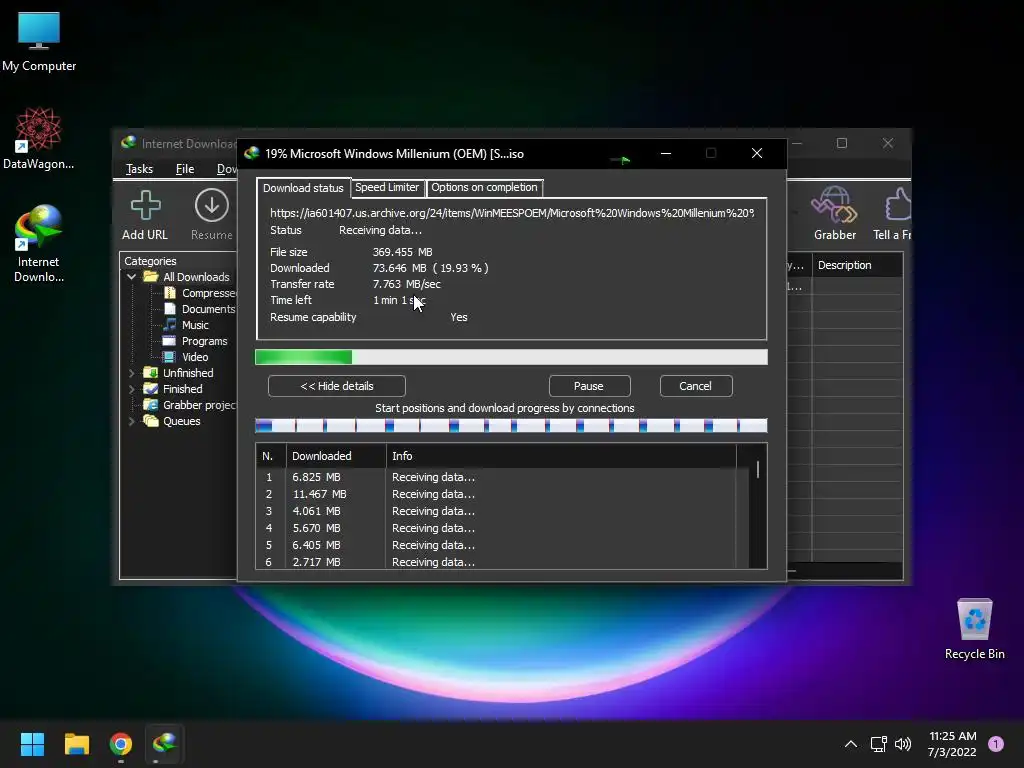
Task: Click the Info column header
Action: pos(561,456)
